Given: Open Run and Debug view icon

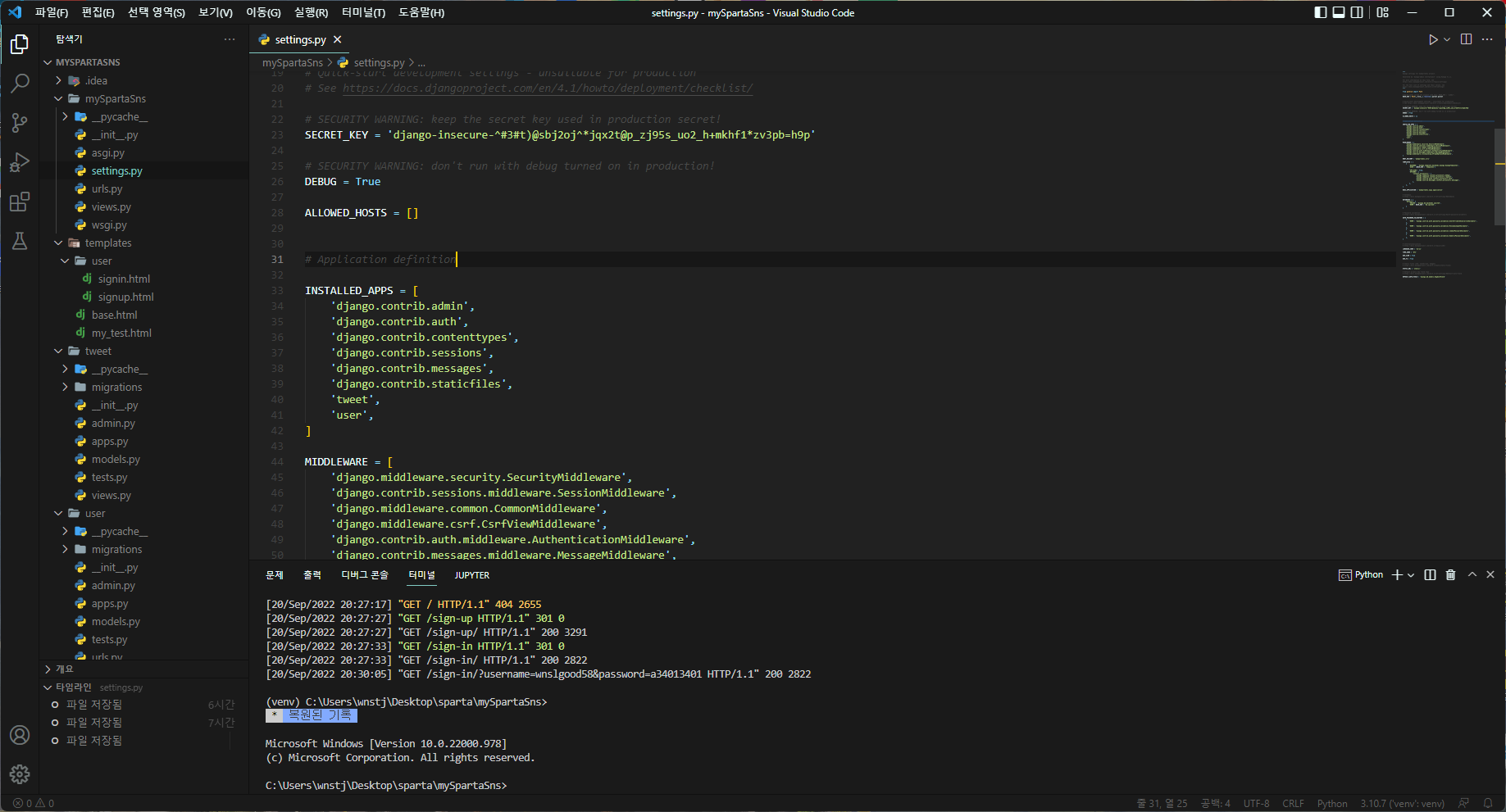Looking at the screenshot, I should coord(20,162).
